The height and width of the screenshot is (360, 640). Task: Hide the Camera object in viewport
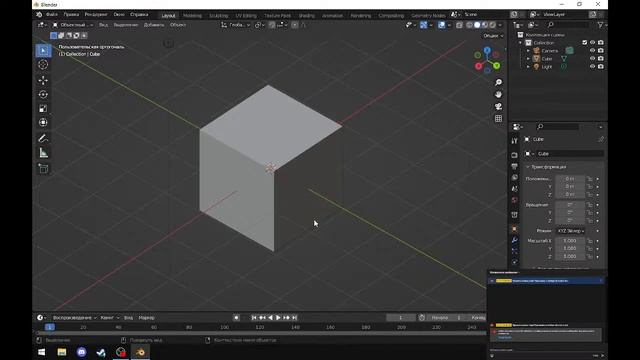pyautogui.click(x=592, y=51)
